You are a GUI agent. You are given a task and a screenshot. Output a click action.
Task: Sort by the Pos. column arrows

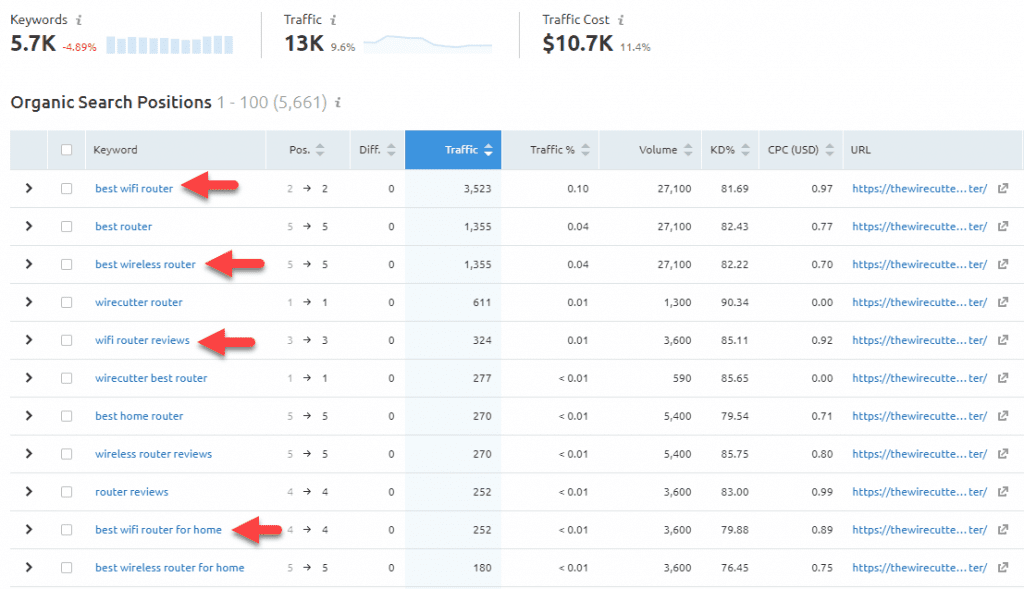pyautogui.click(x=320, y=149)
